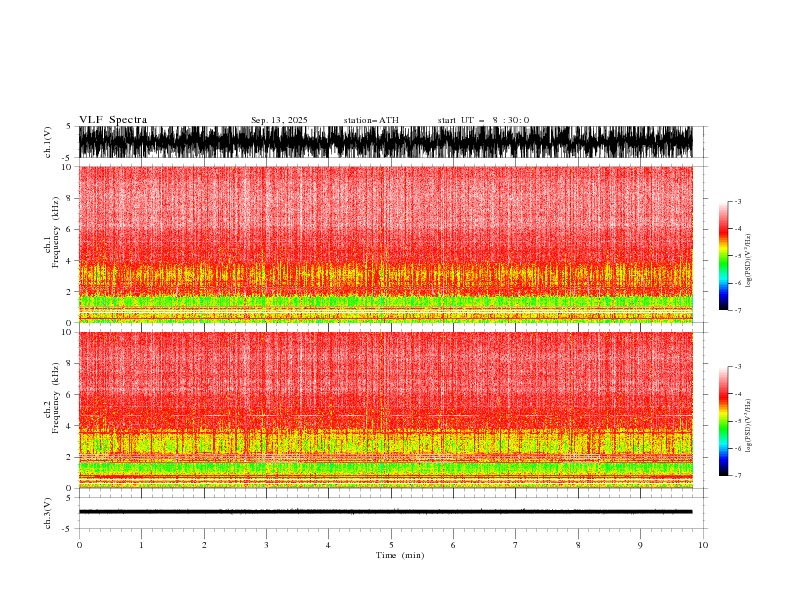Click the 'Time (min)' axis label
792x612 pixels.
pyautogui.click(x=400, y=555)
